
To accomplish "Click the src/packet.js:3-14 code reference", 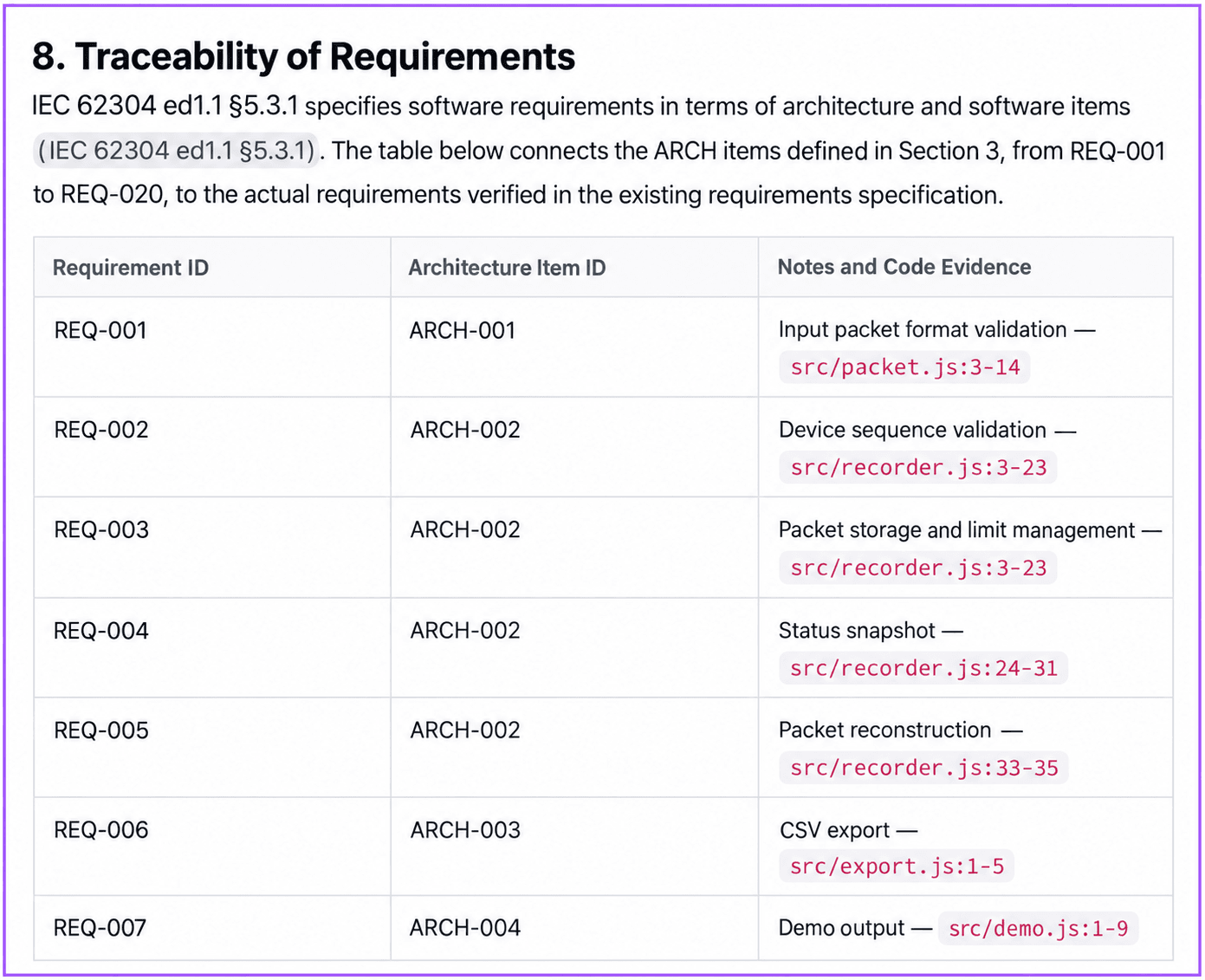I will pyautogui.click(x=905, y=367).
